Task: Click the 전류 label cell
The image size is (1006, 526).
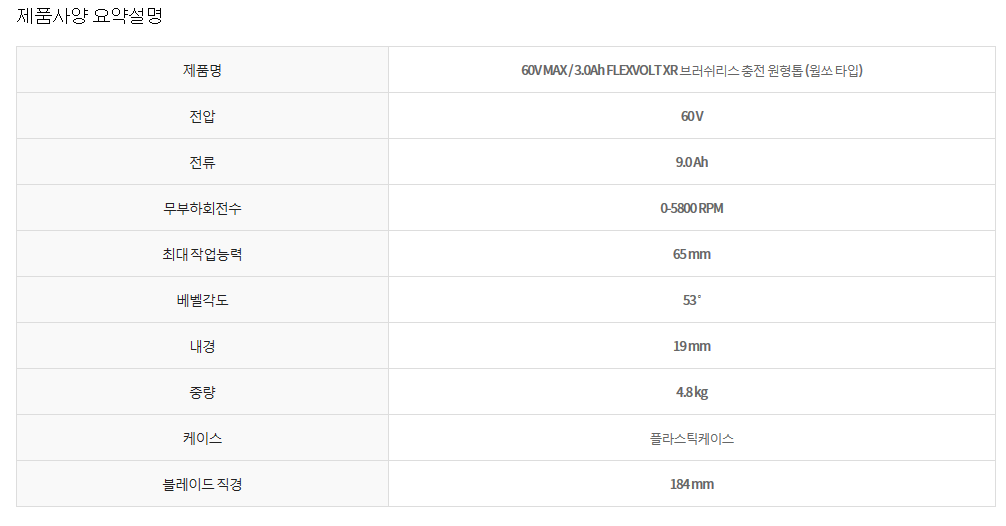Action: 202,162
